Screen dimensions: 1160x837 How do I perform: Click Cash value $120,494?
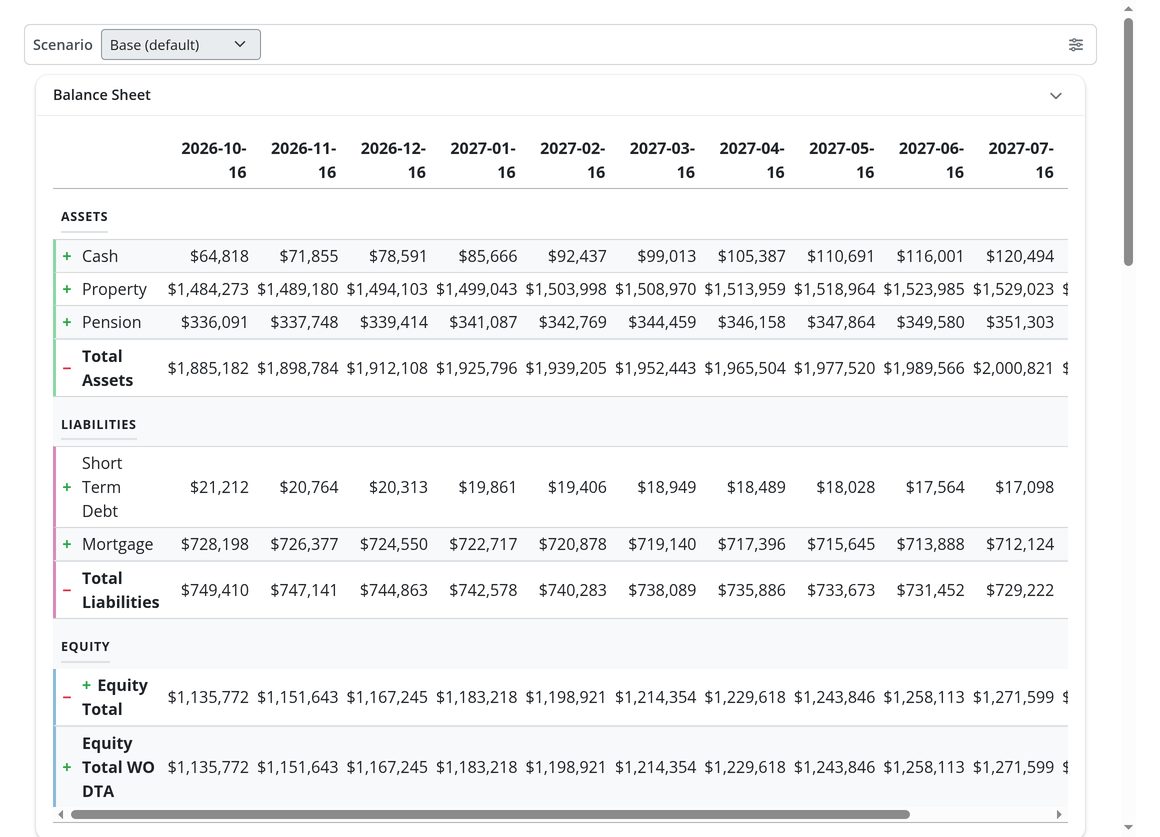[1019, 256]
